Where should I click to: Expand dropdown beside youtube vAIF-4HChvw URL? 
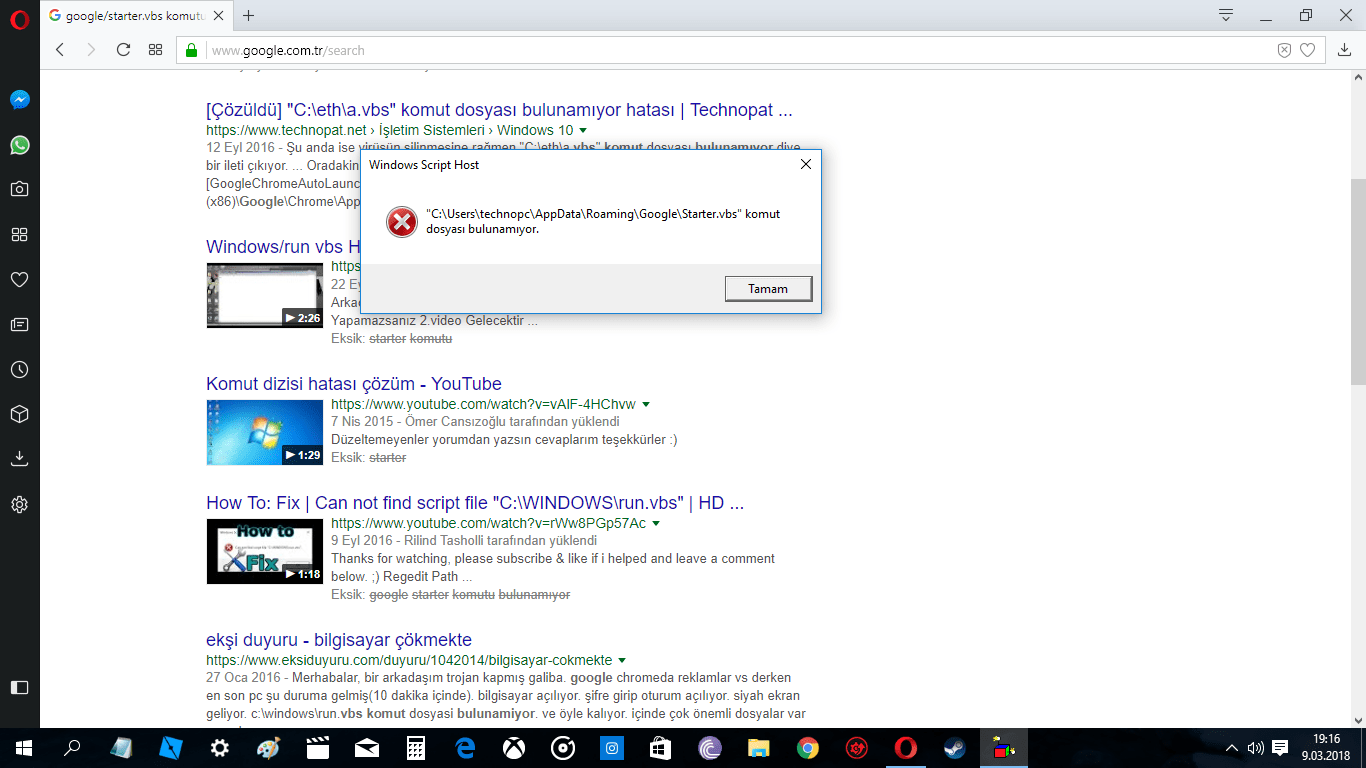tap(646, 405)
